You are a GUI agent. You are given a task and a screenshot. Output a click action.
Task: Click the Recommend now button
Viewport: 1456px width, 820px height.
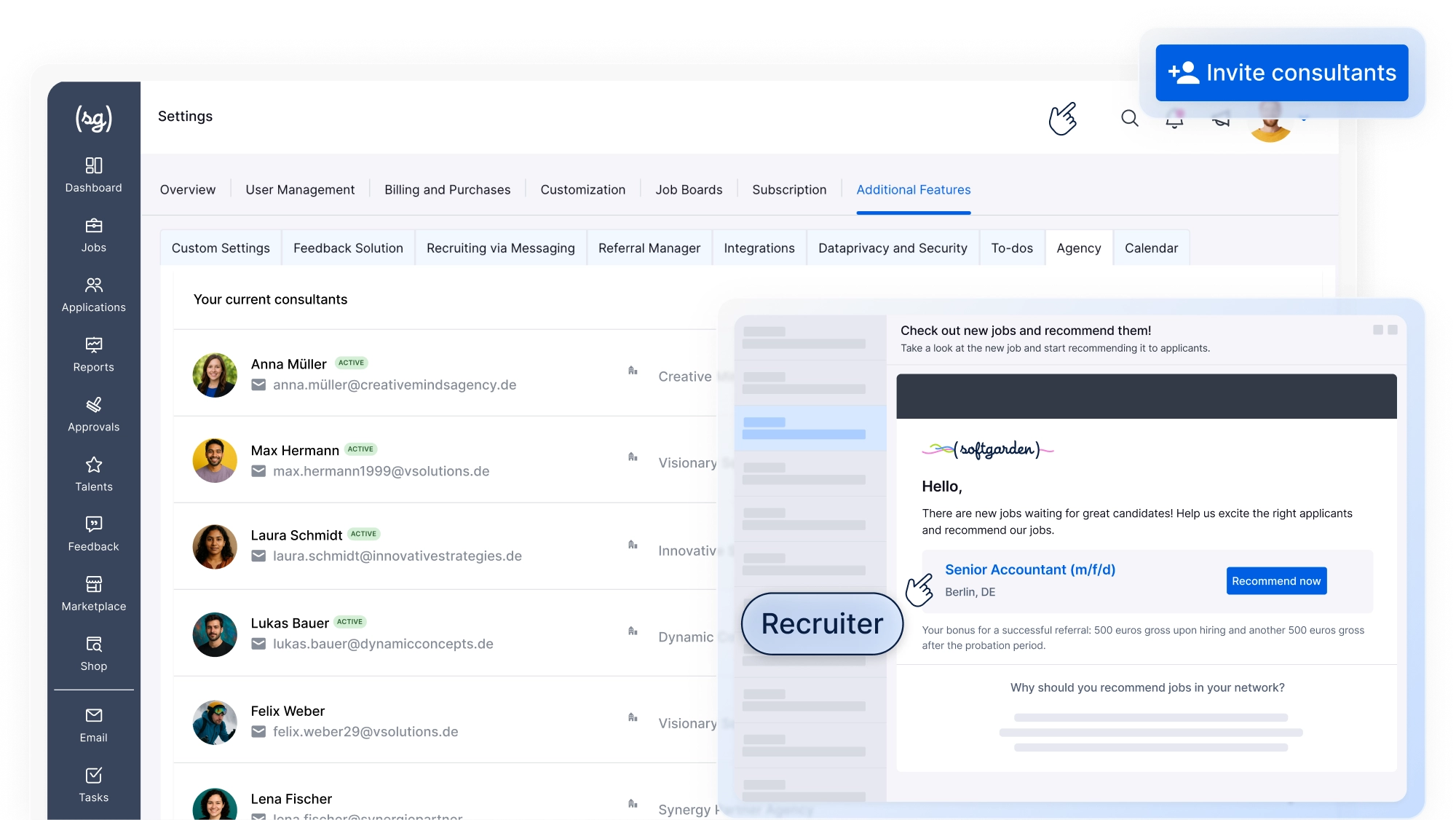[x=1275, y=581]
